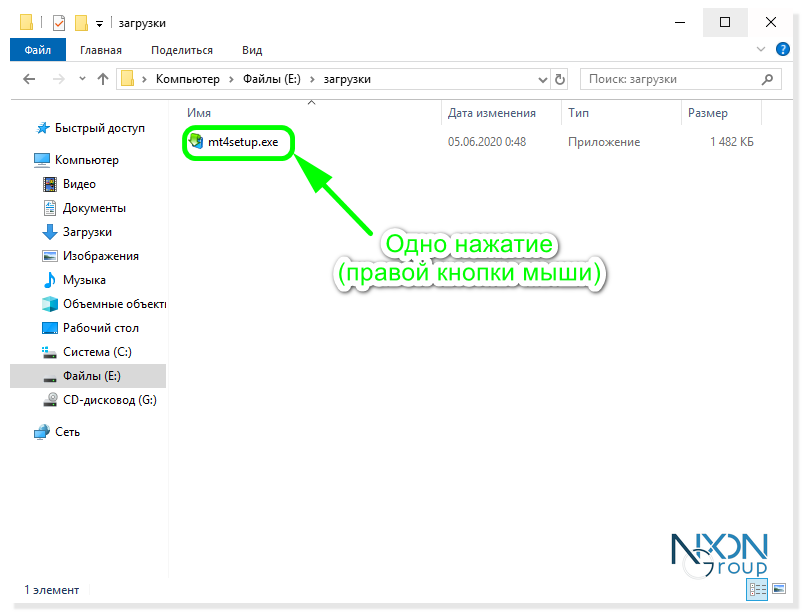Viewport: 802px width, 612px height.
Task: Select the Файлы (E:) drive in sidebar
Action: 92,376
